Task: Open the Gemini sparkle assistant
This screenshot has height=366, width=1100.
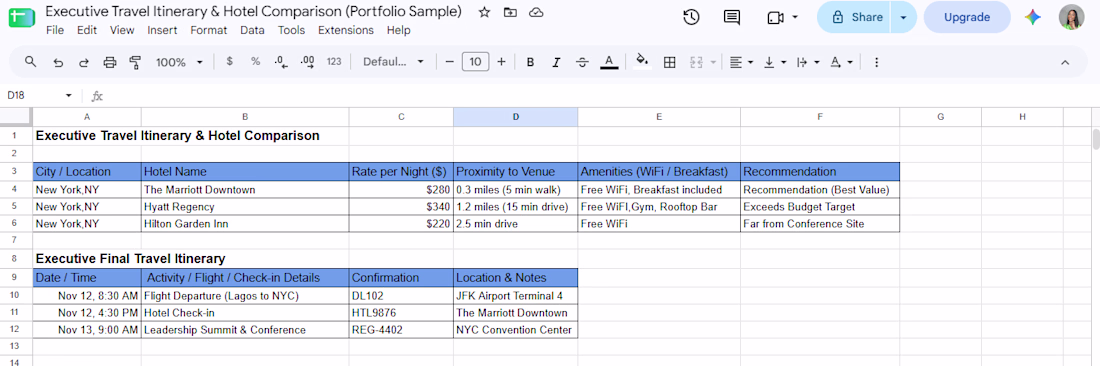Action: coord(1033,18)
